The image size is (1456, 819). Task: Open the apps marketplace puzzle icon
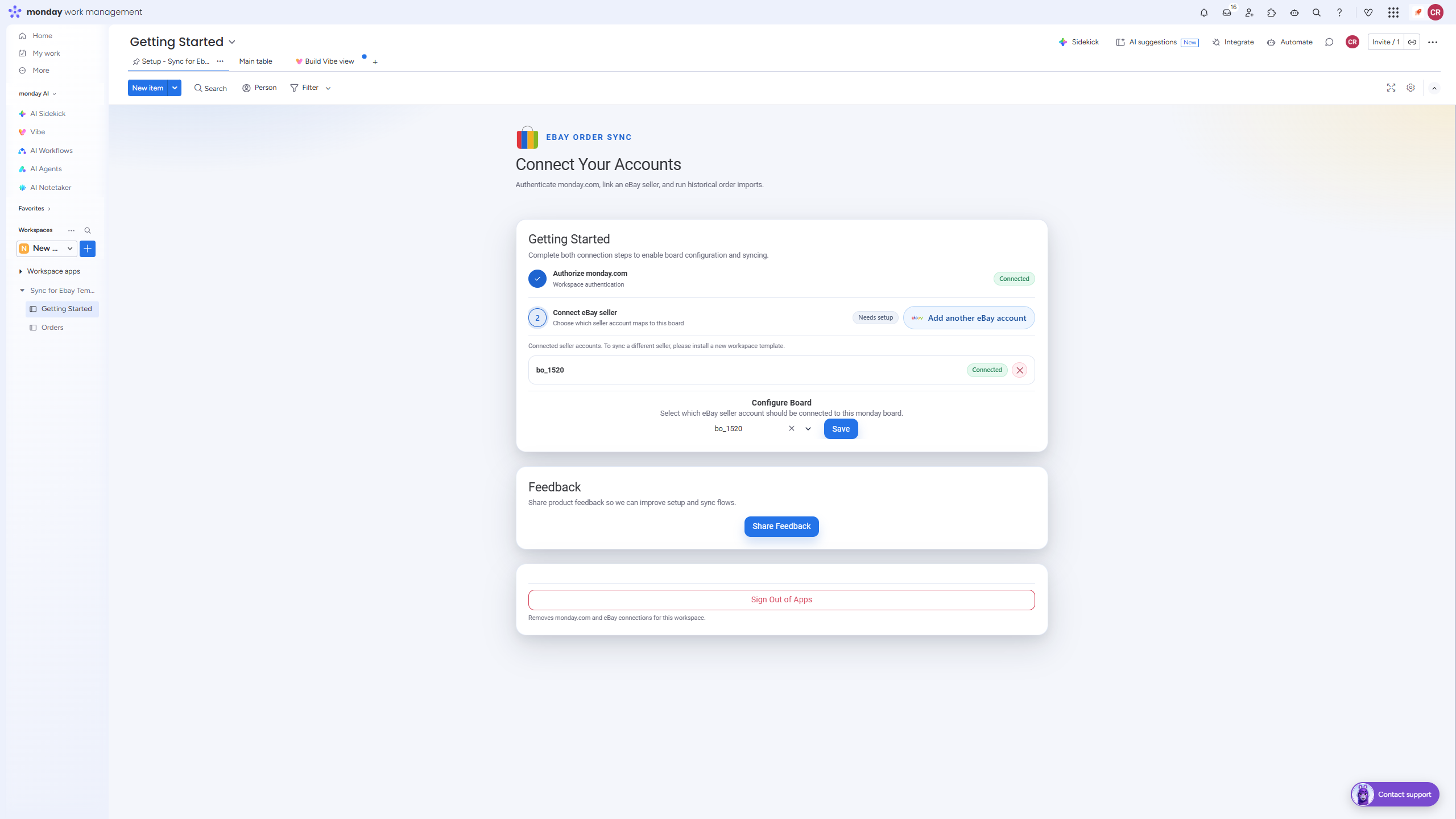click(1272, 13)
